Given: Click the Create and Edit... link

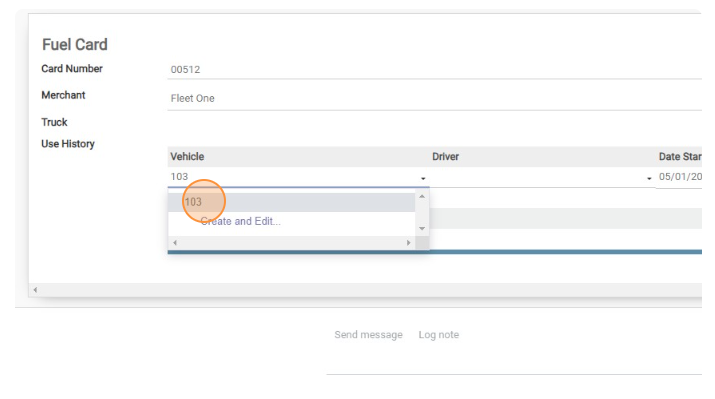Looking at the screenshot, I should pos(240,222).
